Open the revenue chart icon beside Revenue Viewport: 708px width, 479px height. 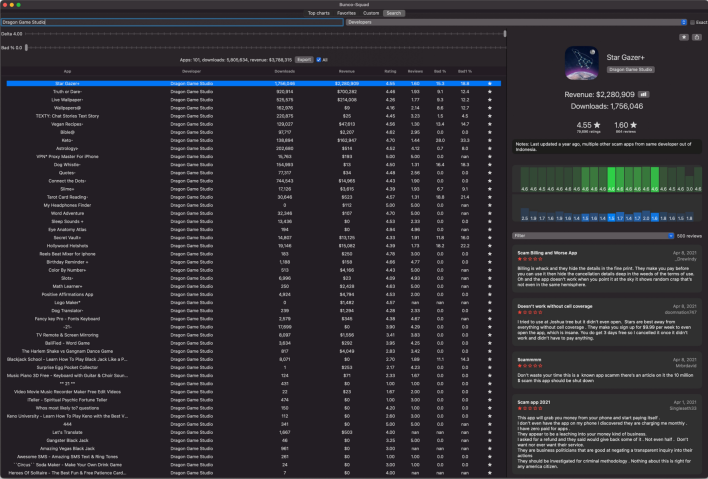pos(643,94)
